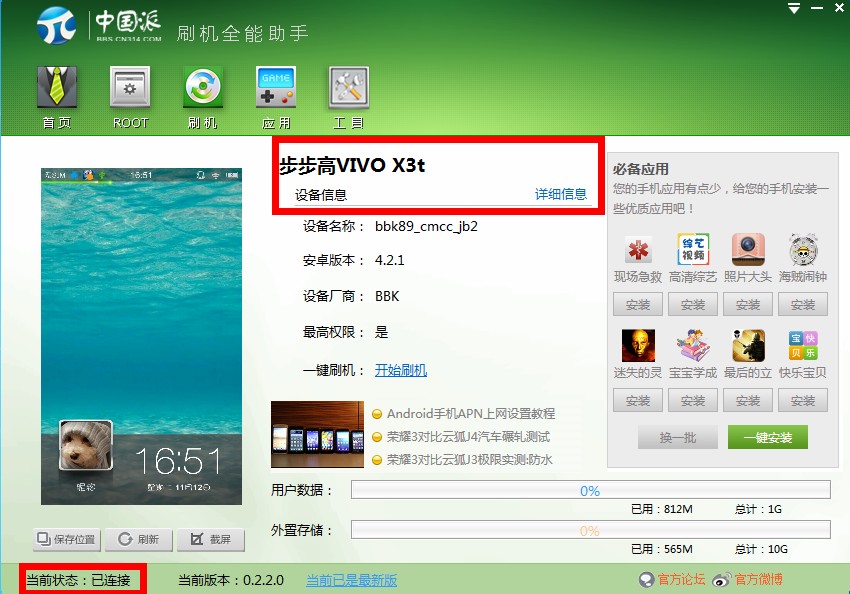Install 现场急救 with its 安装 button

[638, 305]
